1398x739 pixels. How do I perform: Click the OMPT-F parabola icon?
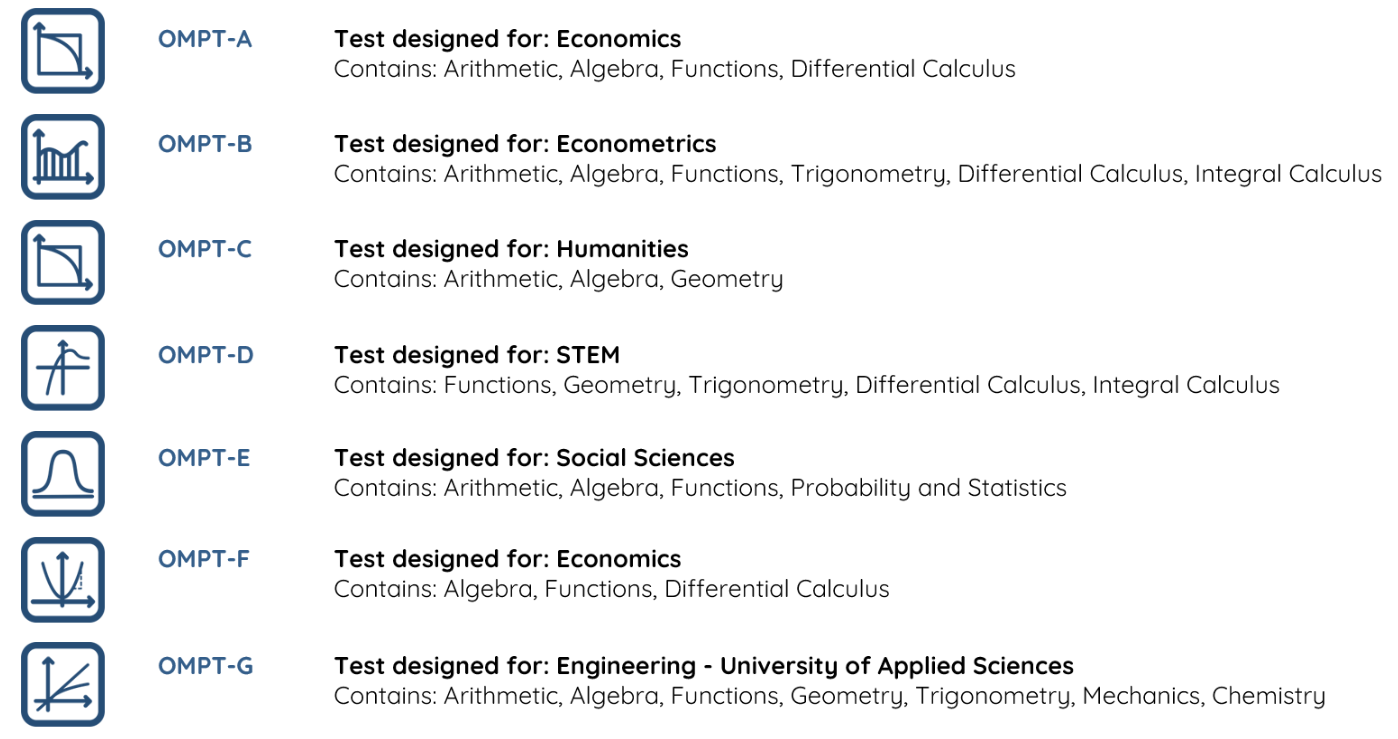click(x=63, y=580)
